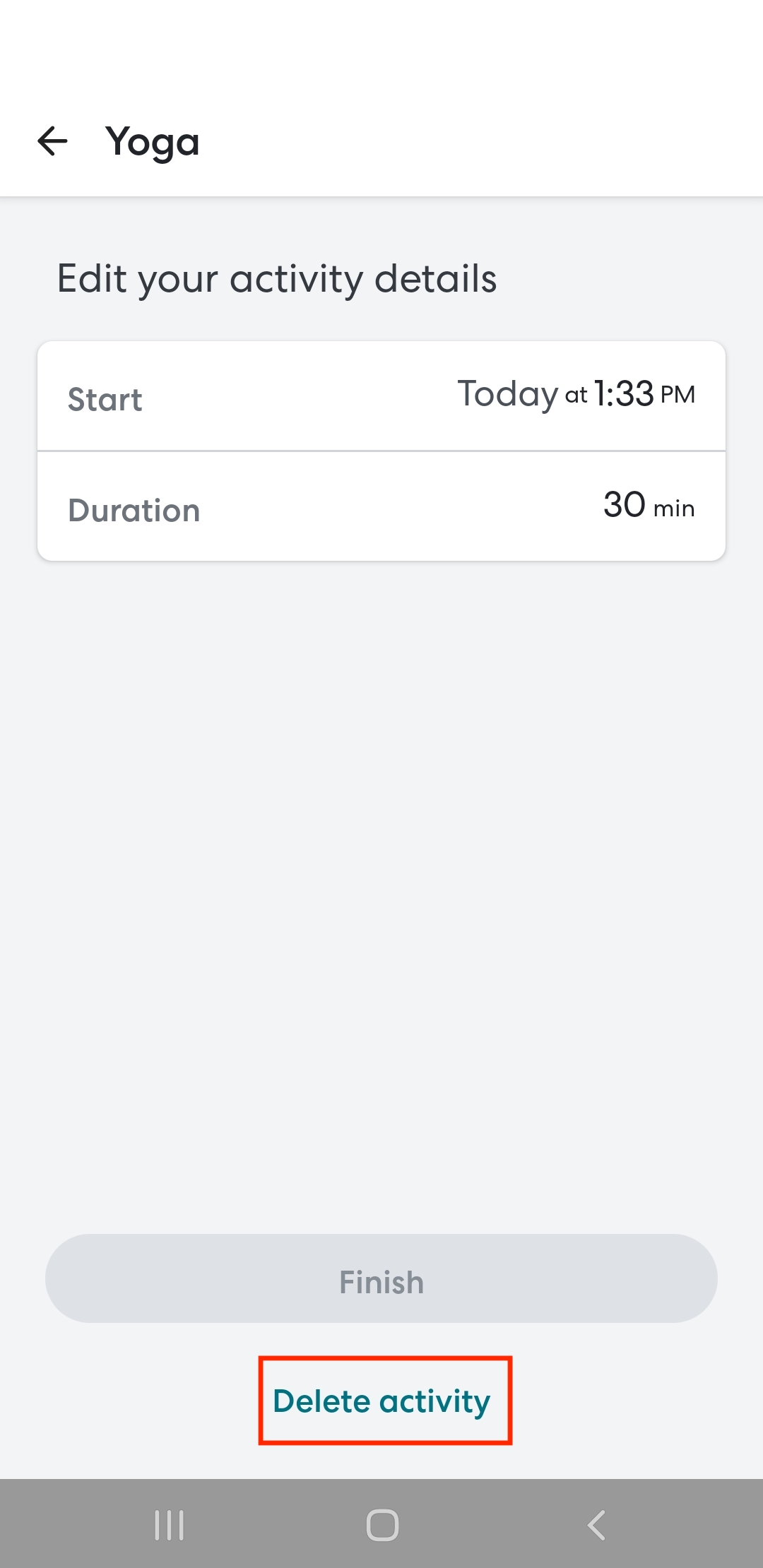Tap the blank white area above the header
The width and height of the screenshot is (763, 1568).
point(381,42)
